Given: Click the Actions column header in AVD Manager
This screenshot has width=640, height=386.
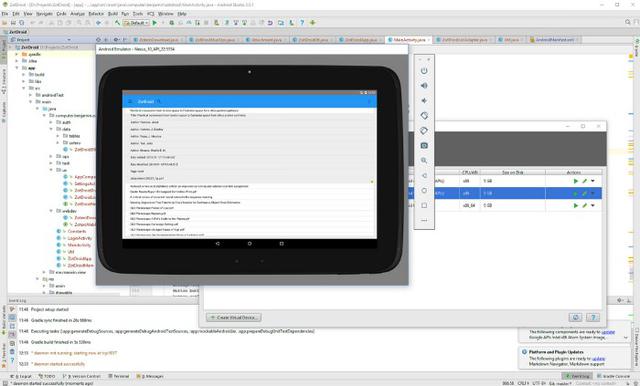Looking at the screenshot, I should point(573,173).
